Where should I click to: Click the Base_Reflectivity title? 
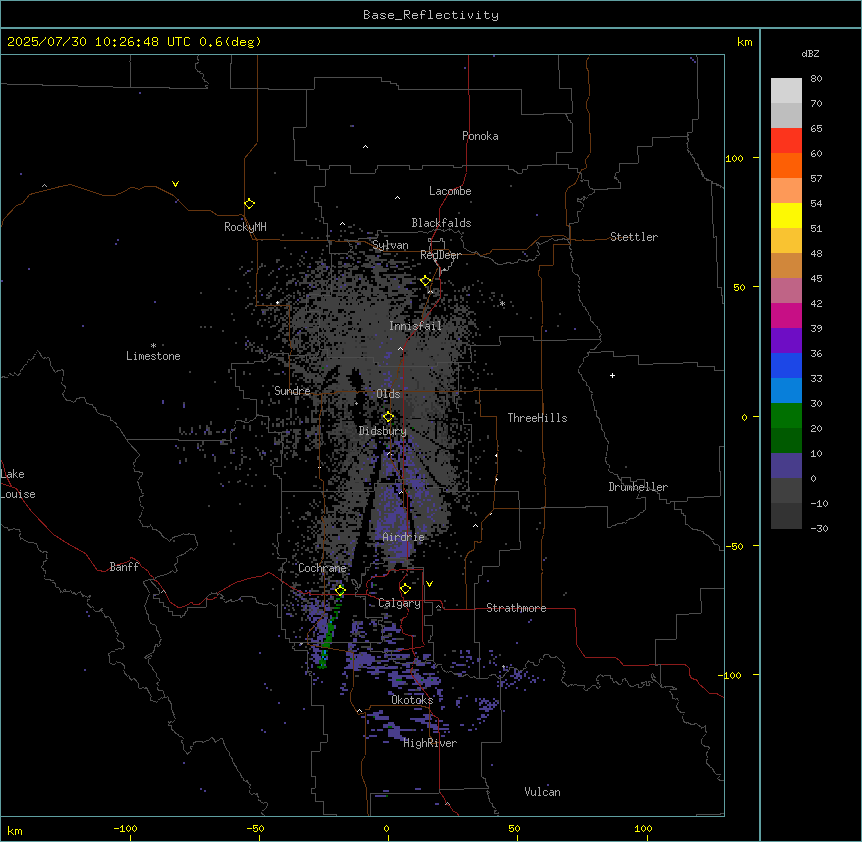(x=431, y=15)
